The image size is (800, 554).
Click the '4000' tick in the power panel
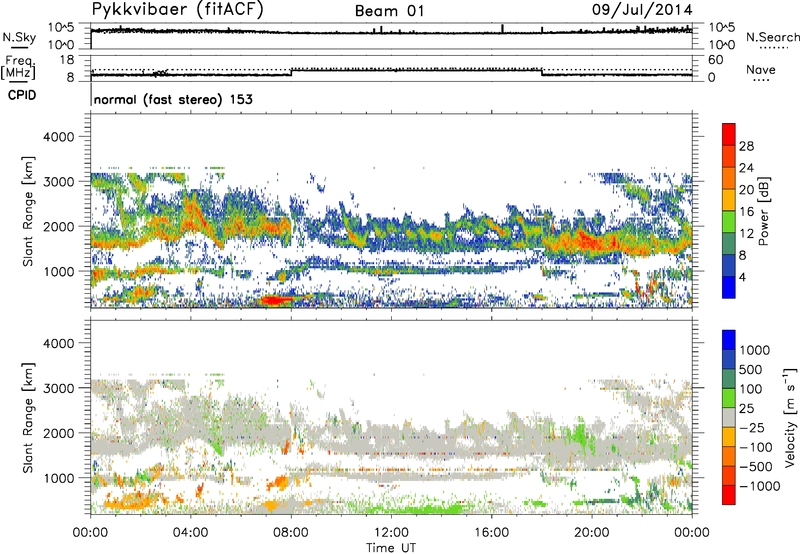click(59, 137)
